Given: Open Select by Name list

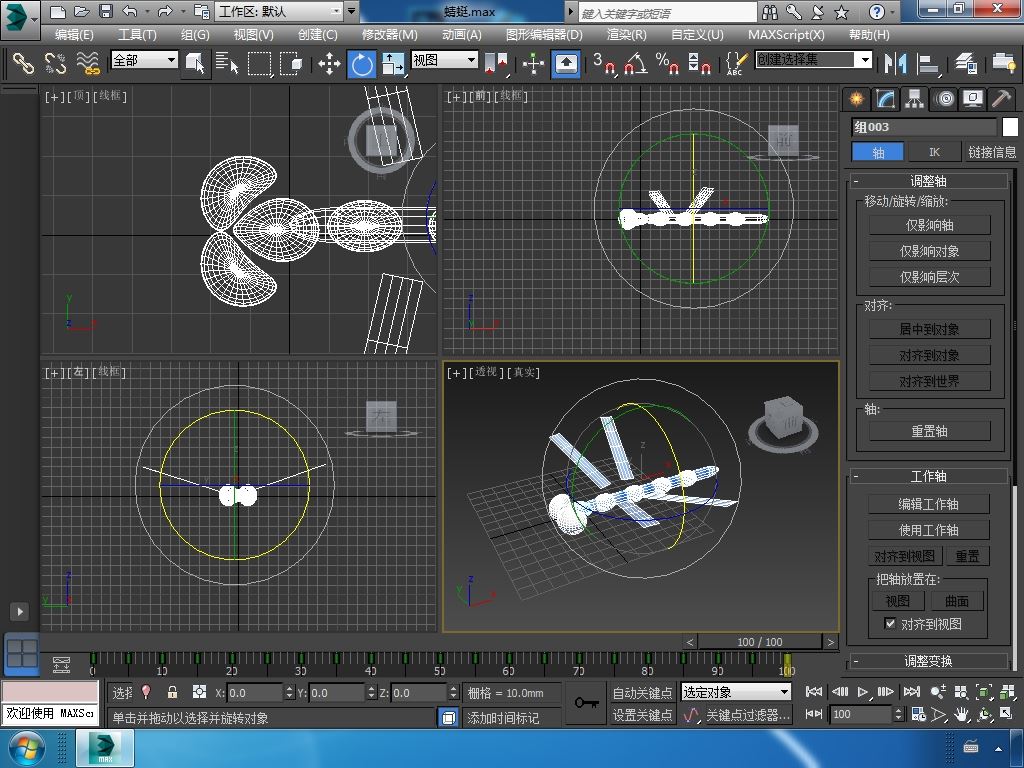Looking at the screenshot, I should [x=227, y=63].
